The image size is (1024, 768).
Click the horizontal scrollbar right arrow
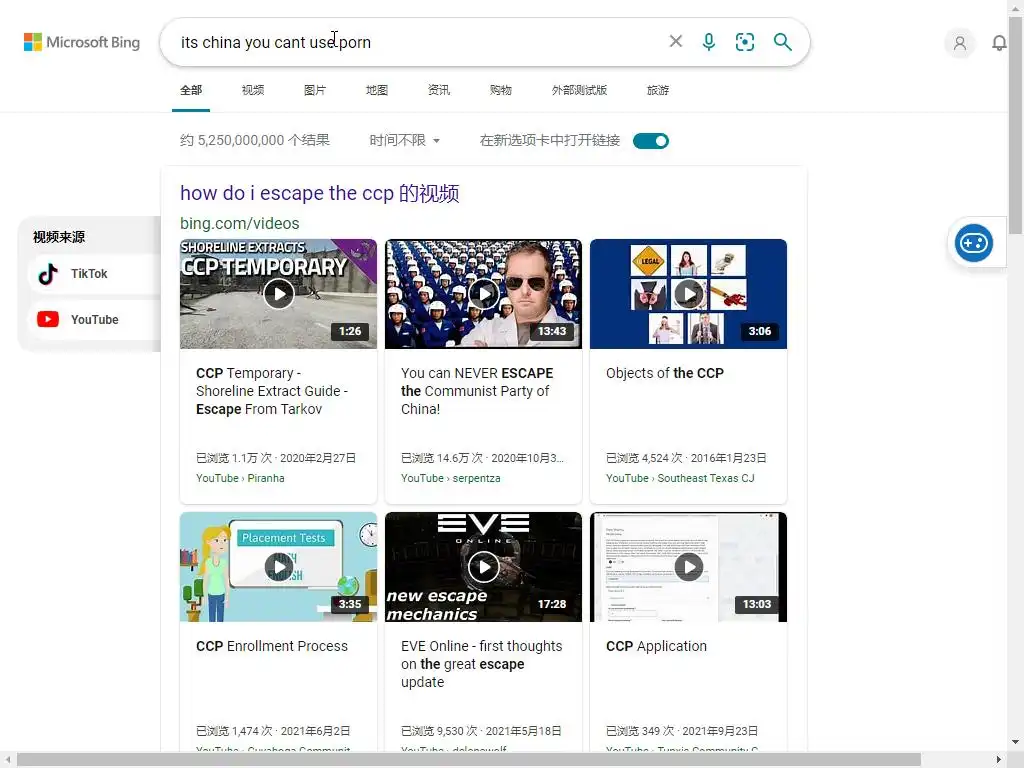[x=999, y=760]
